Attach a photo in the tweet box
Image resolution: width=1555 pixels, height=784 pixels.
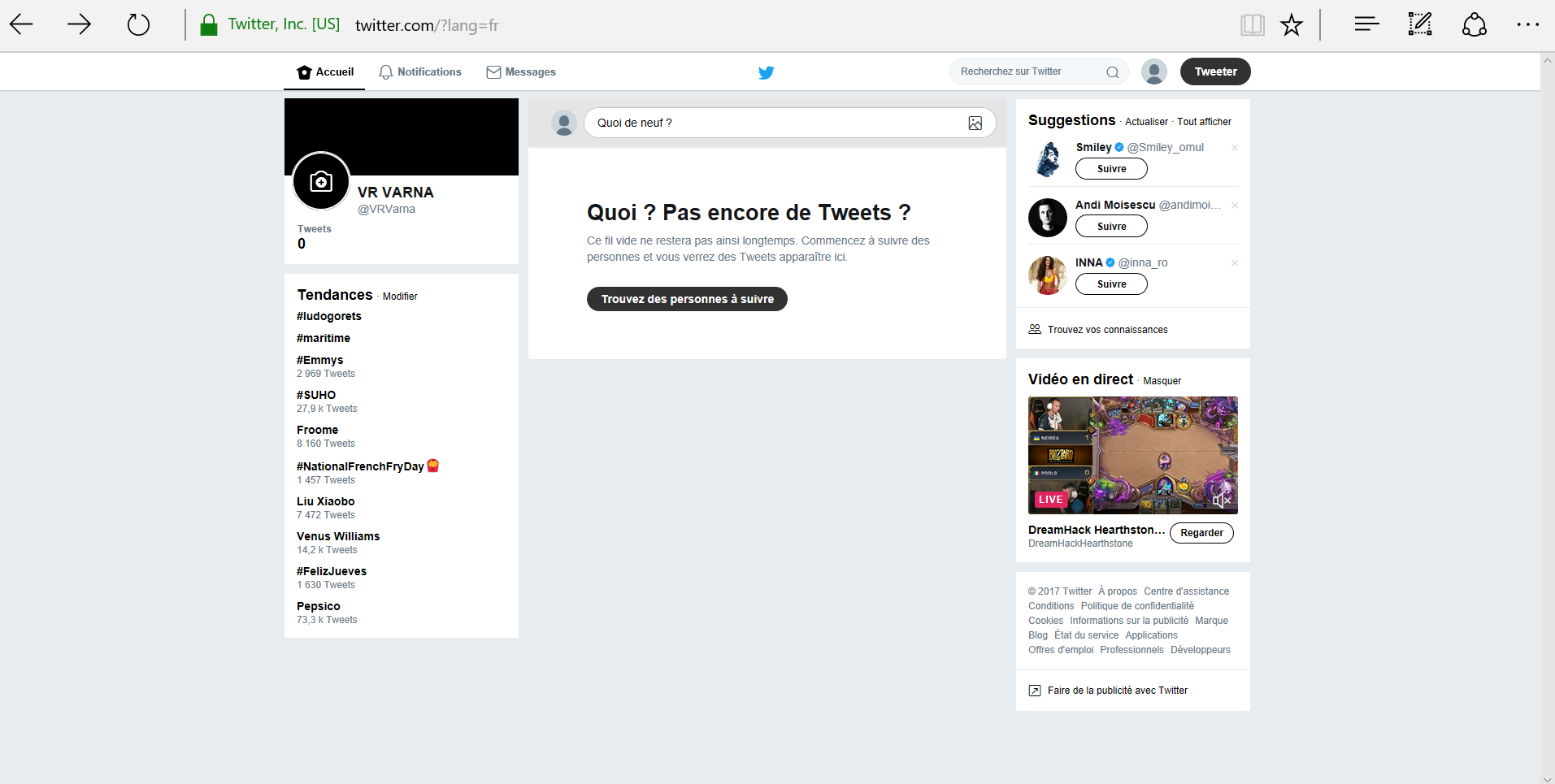tap(975, 123)
